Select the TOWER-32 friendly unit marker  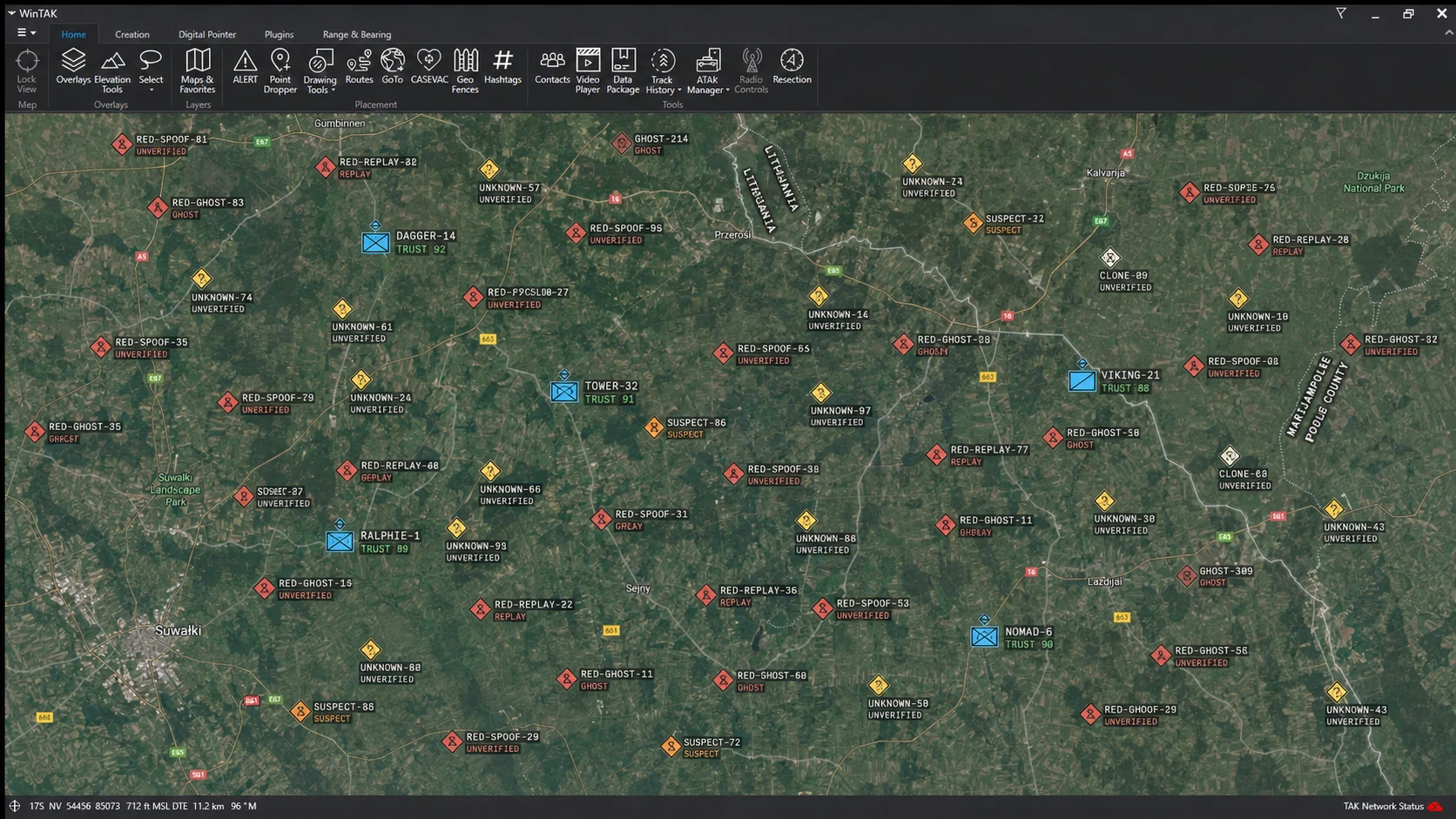564,392
